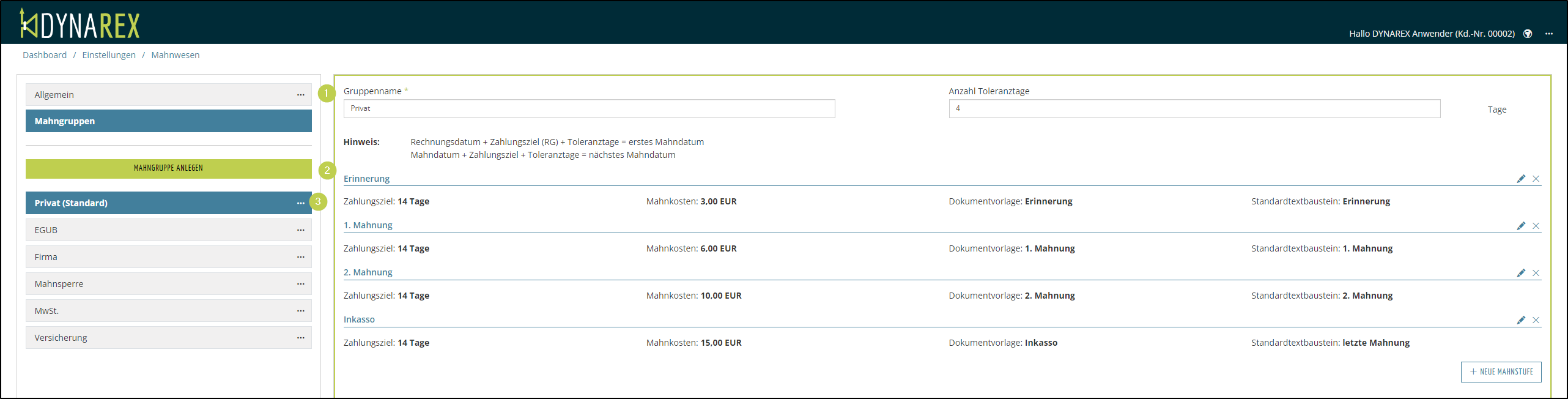Go to Einstellungen breadcrumb link
The height and width of the screenshot is (399, 1568).
pos(109,55)
